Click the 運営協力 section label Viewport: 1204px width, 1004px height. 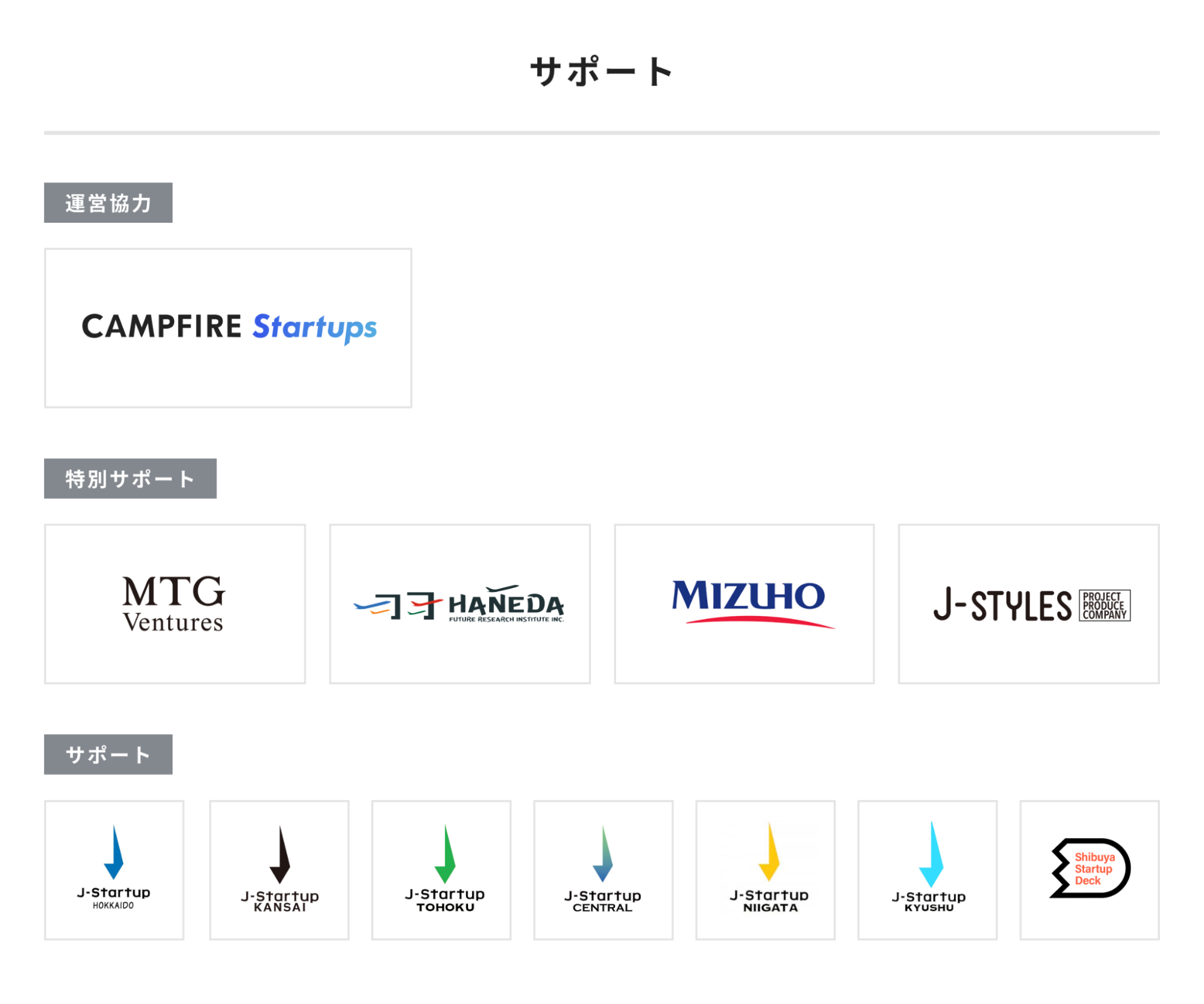(108, 203)
